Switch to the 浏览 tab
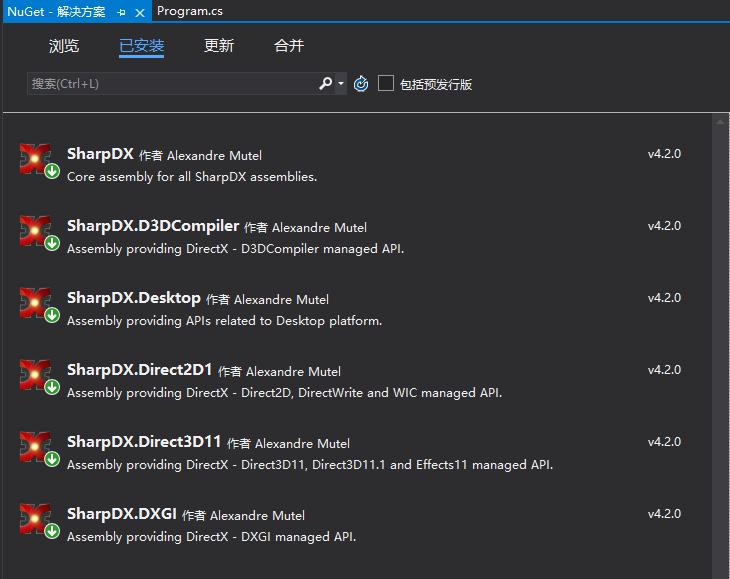 click(x=64, y=46)
